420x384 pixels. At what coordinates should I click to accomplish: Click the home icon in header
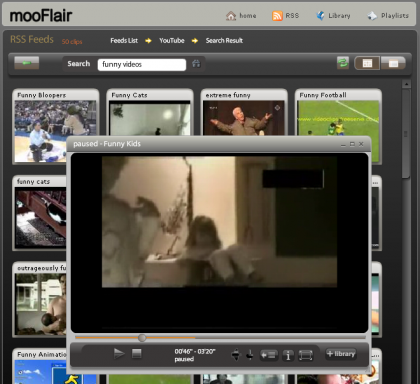(231, 16)
